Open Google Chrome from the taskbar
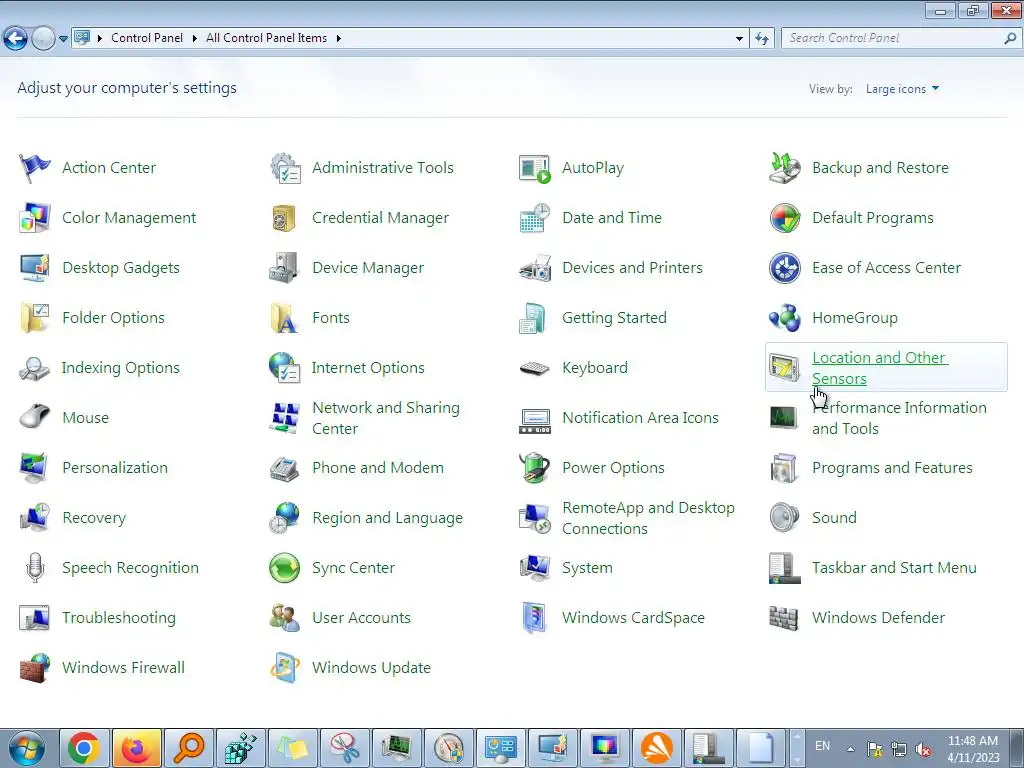 point(84,748)
